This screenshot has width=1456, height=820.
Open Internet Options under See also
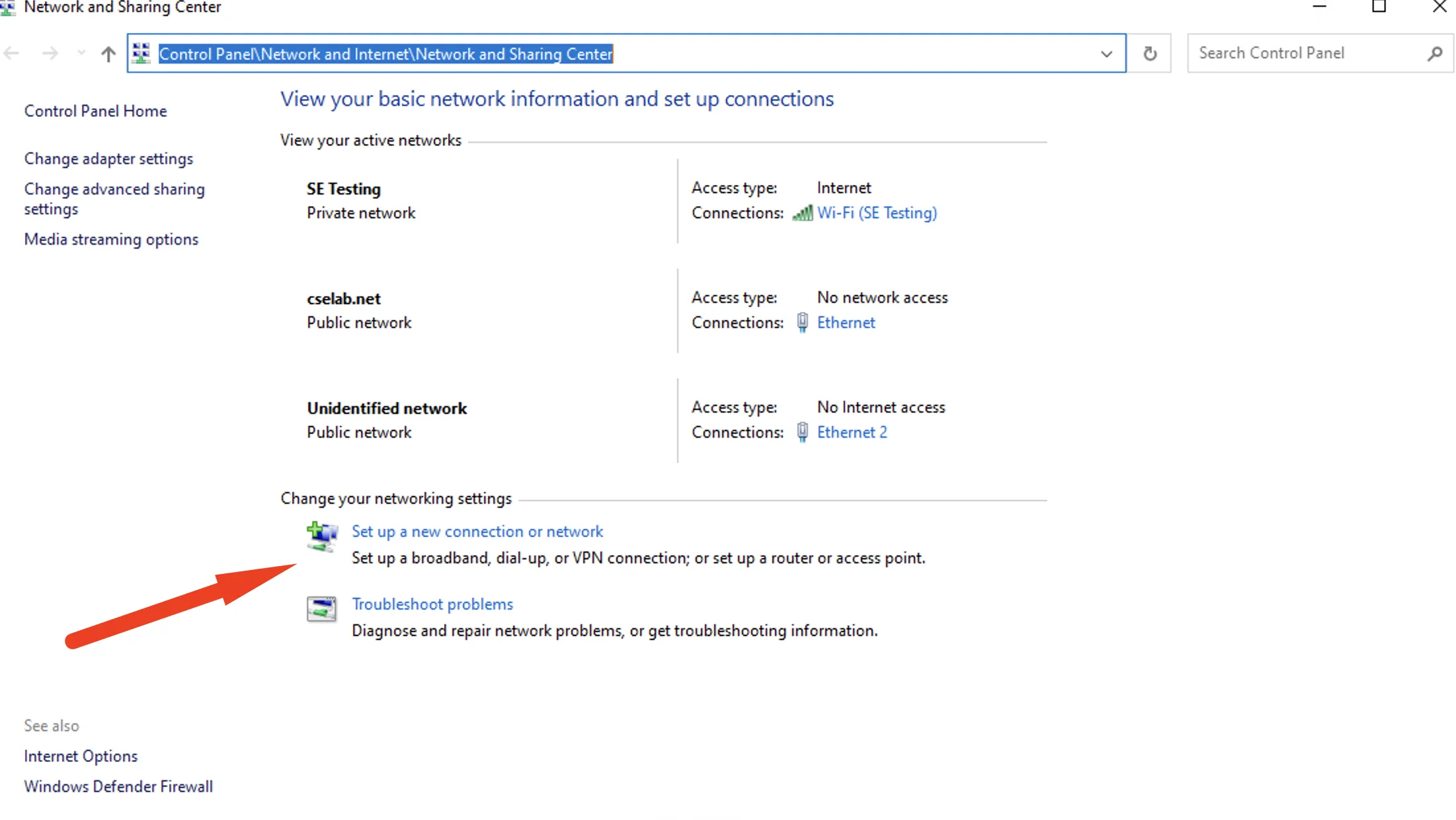pyautogui.click(x=81, y=757)
